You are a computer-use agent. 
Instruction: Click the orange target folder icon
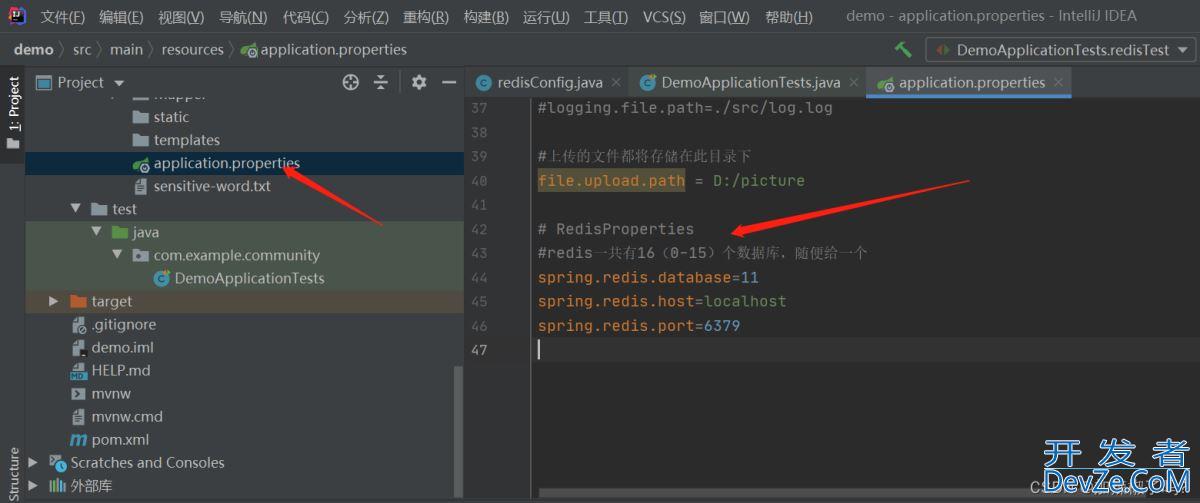pos(78,301)
